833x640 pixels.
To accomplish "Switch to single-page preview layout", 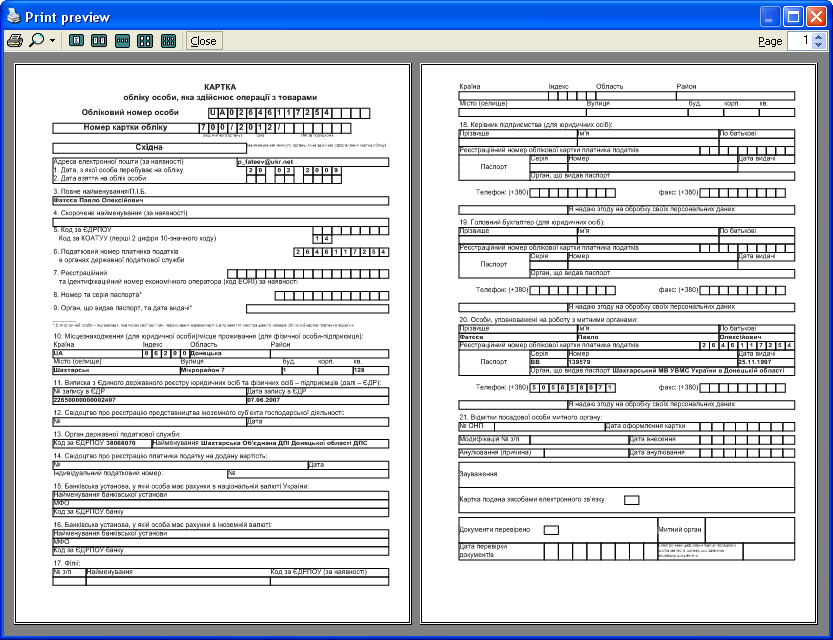I will [x=75, y=41].
